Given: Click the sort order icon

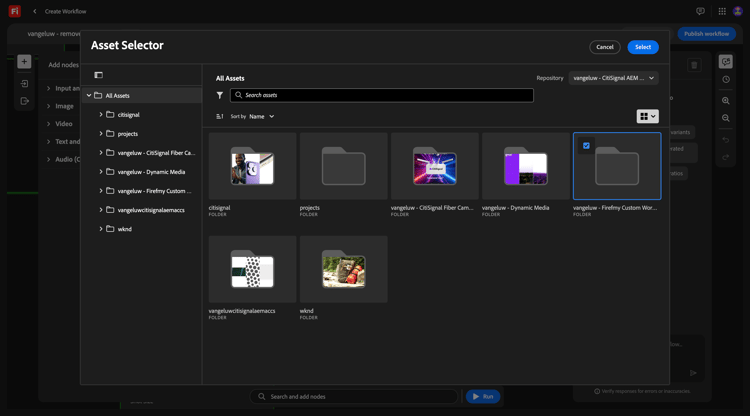Looking at the screenshot, I should tap(220, 116).
